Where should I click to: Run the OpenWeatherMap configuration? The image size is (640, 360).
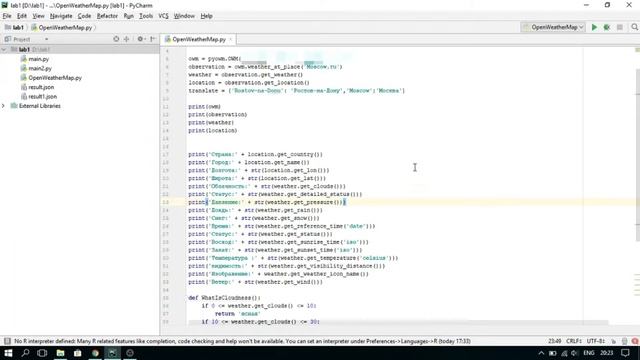pyautogui.click(x=594, y=27)
